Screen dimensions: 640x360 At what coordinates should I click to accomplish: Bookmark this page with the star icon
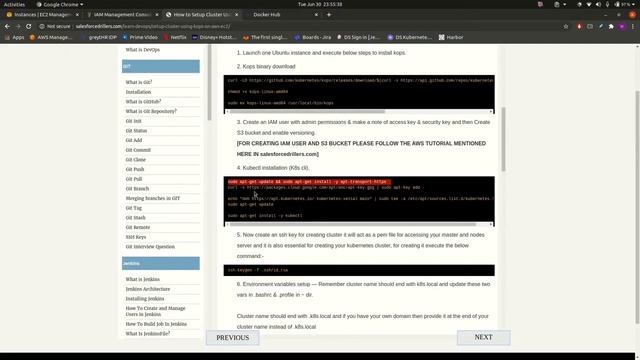(566, 26)
